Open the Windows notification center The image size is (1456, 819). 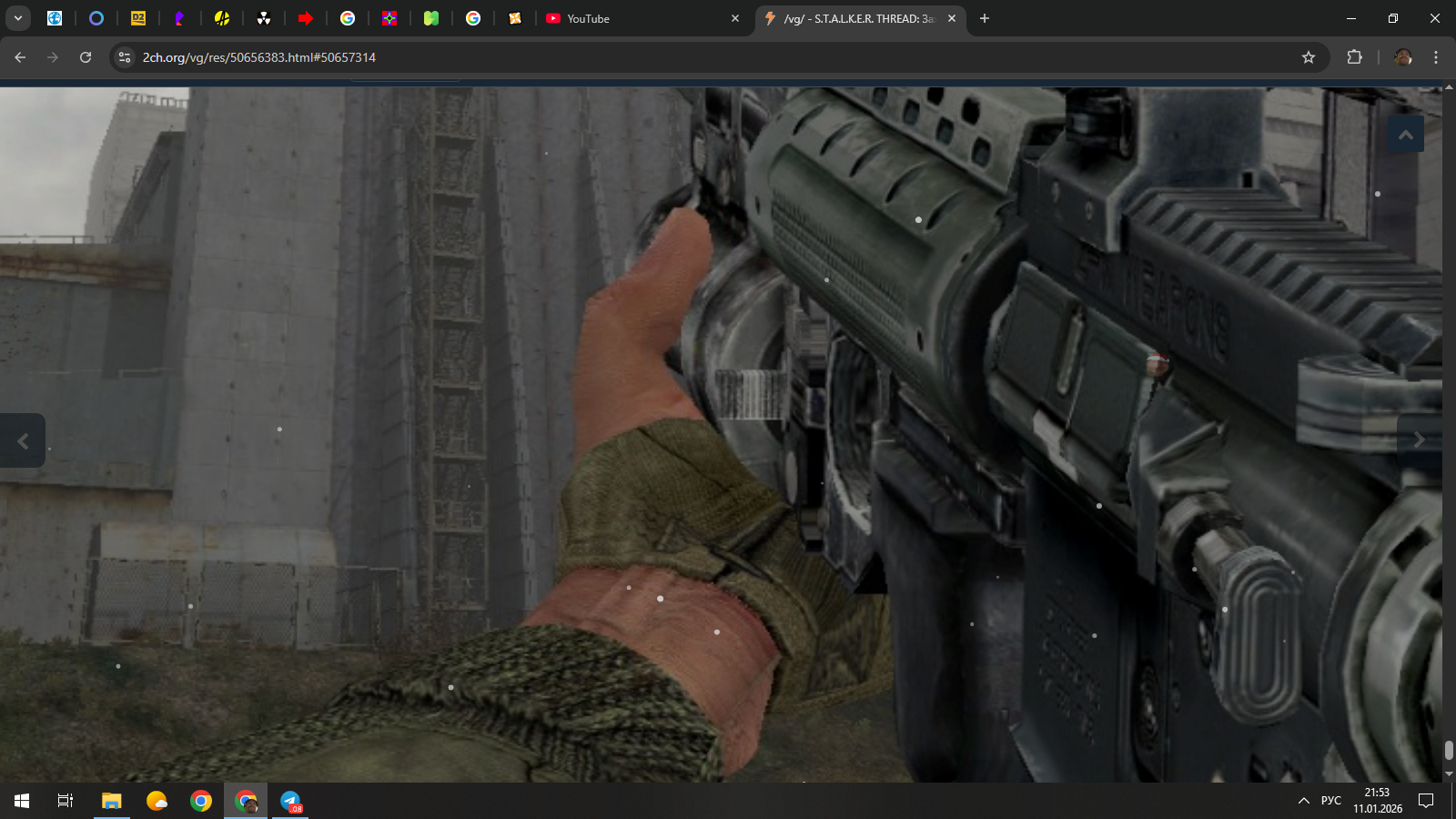click(x=1426, y=801)
